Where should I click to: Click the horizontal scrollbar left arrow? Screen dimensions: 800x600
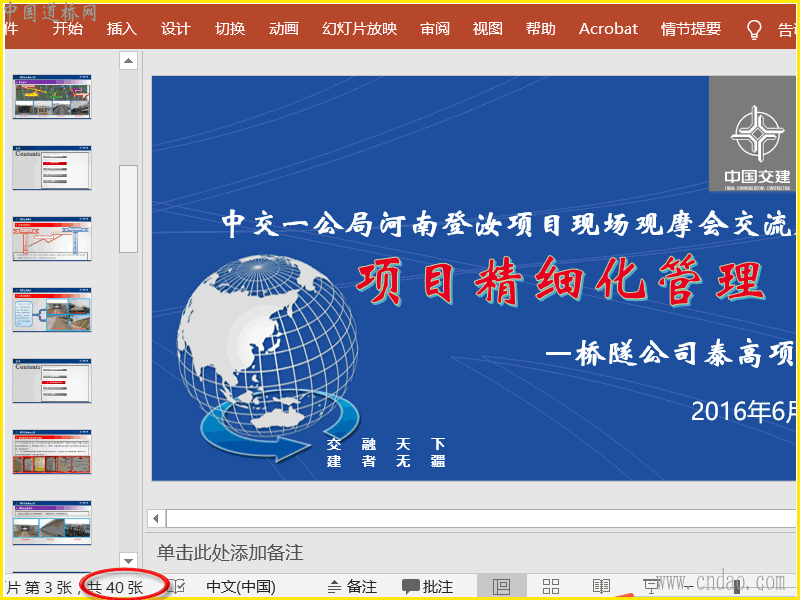pos(156,519)
